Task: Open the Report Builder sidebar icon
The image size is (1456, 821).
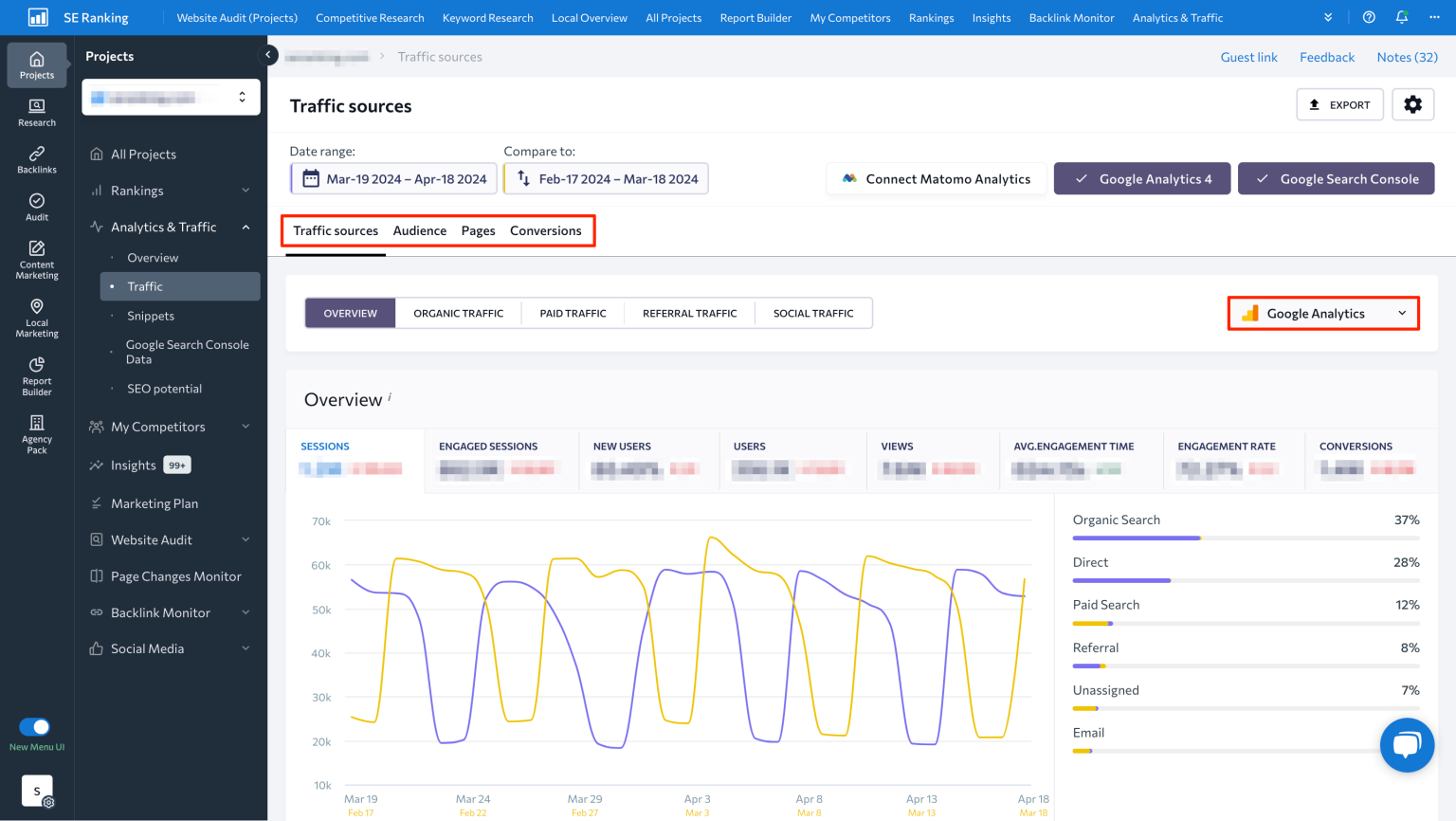Action: [x=36, y=375]
